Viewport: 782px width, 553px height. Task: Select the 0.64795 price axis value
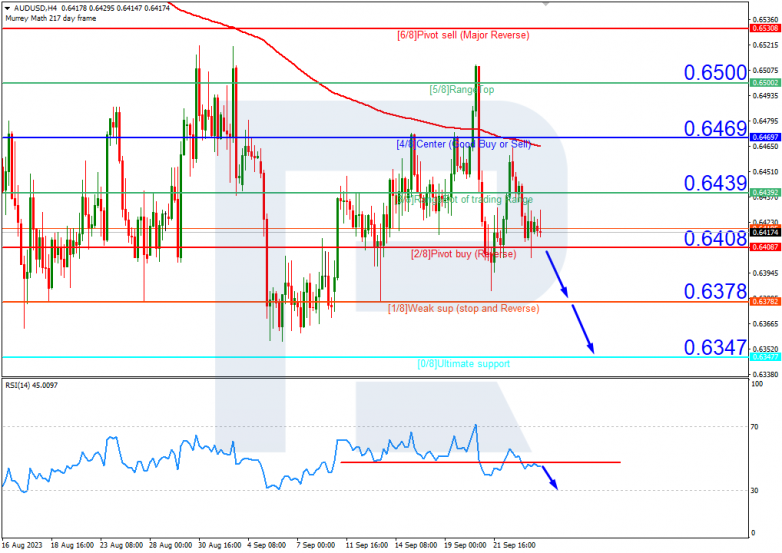[x=765, y=121]
